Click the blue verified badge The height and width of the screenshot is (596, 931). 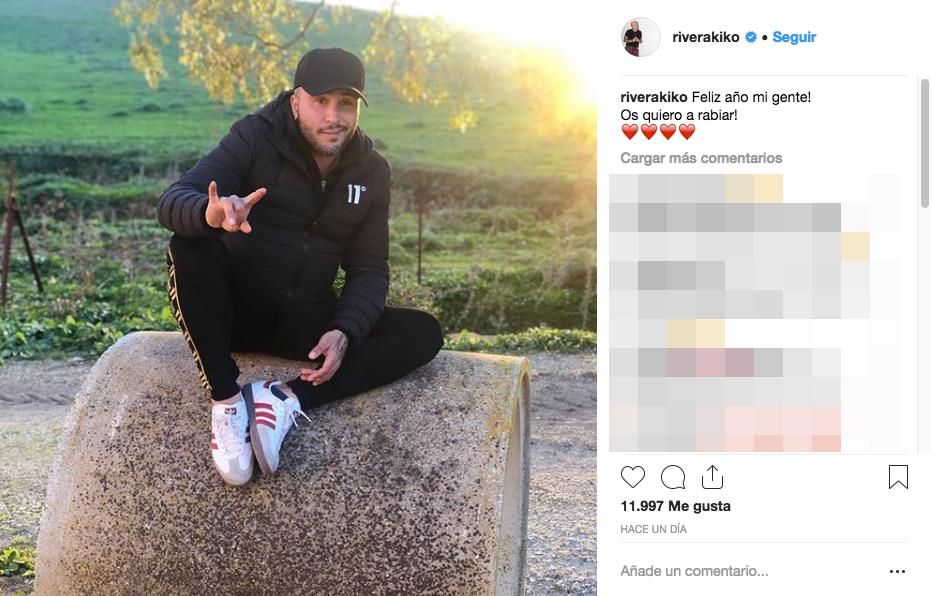pos(750,37)
